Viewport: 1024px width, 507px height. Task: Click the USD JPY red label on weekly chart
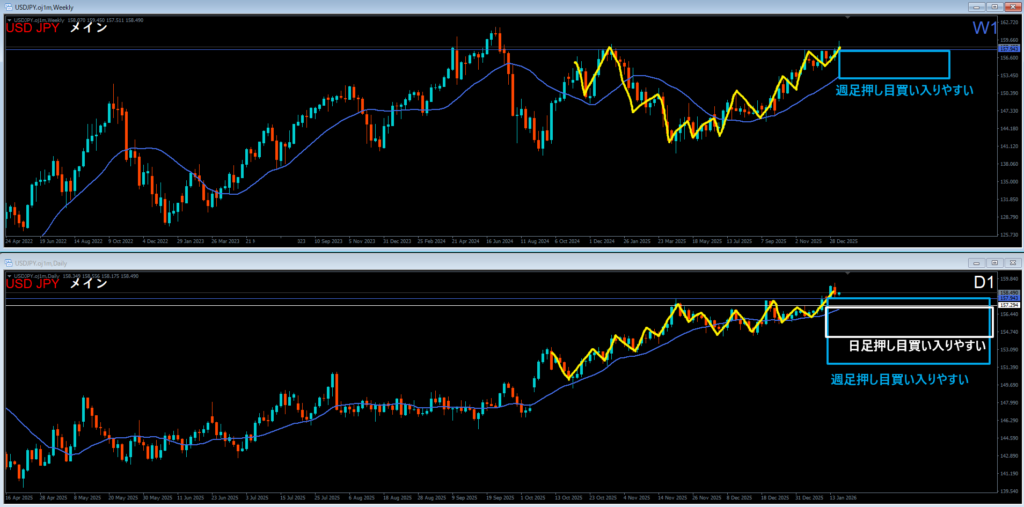point(32,29)
